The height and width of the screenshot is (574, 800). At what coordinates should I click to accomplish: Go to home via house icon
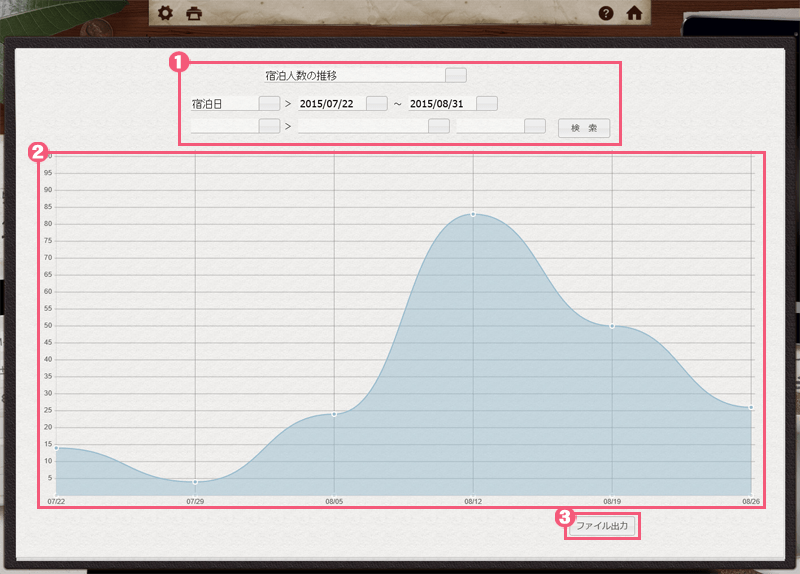633,14
